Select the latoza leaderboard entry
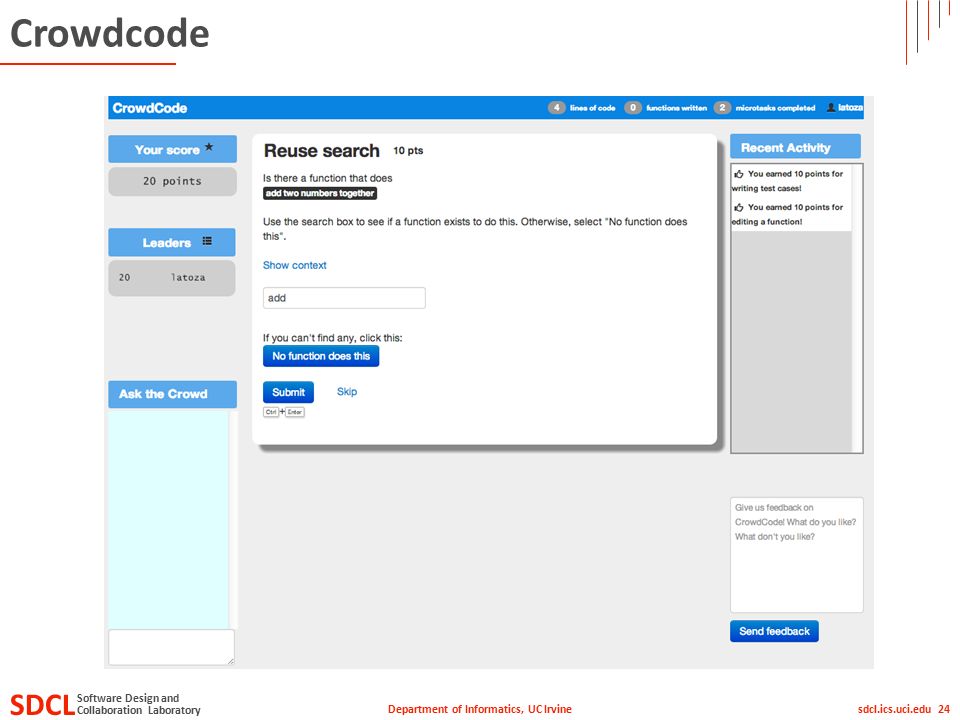 click(172, 278)
